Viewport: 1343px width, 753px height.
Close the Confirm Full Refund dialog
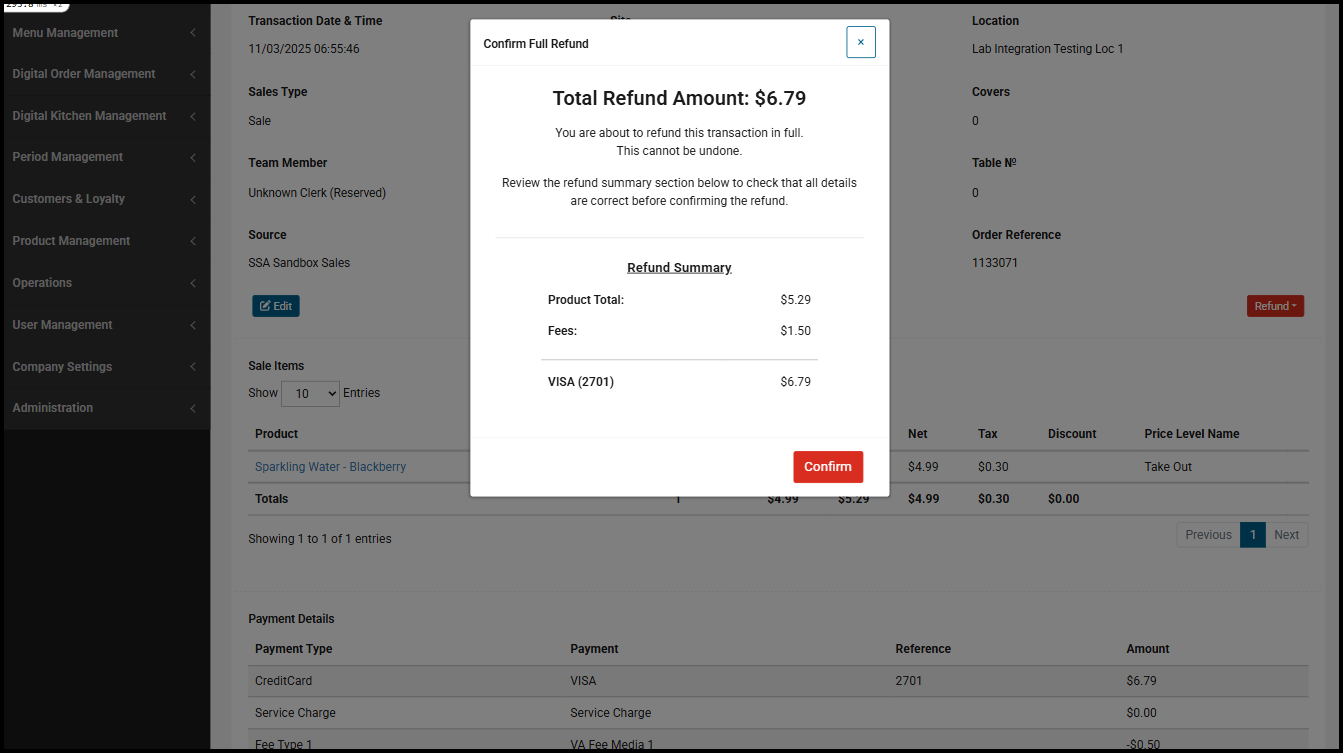(x=860, y=42)
